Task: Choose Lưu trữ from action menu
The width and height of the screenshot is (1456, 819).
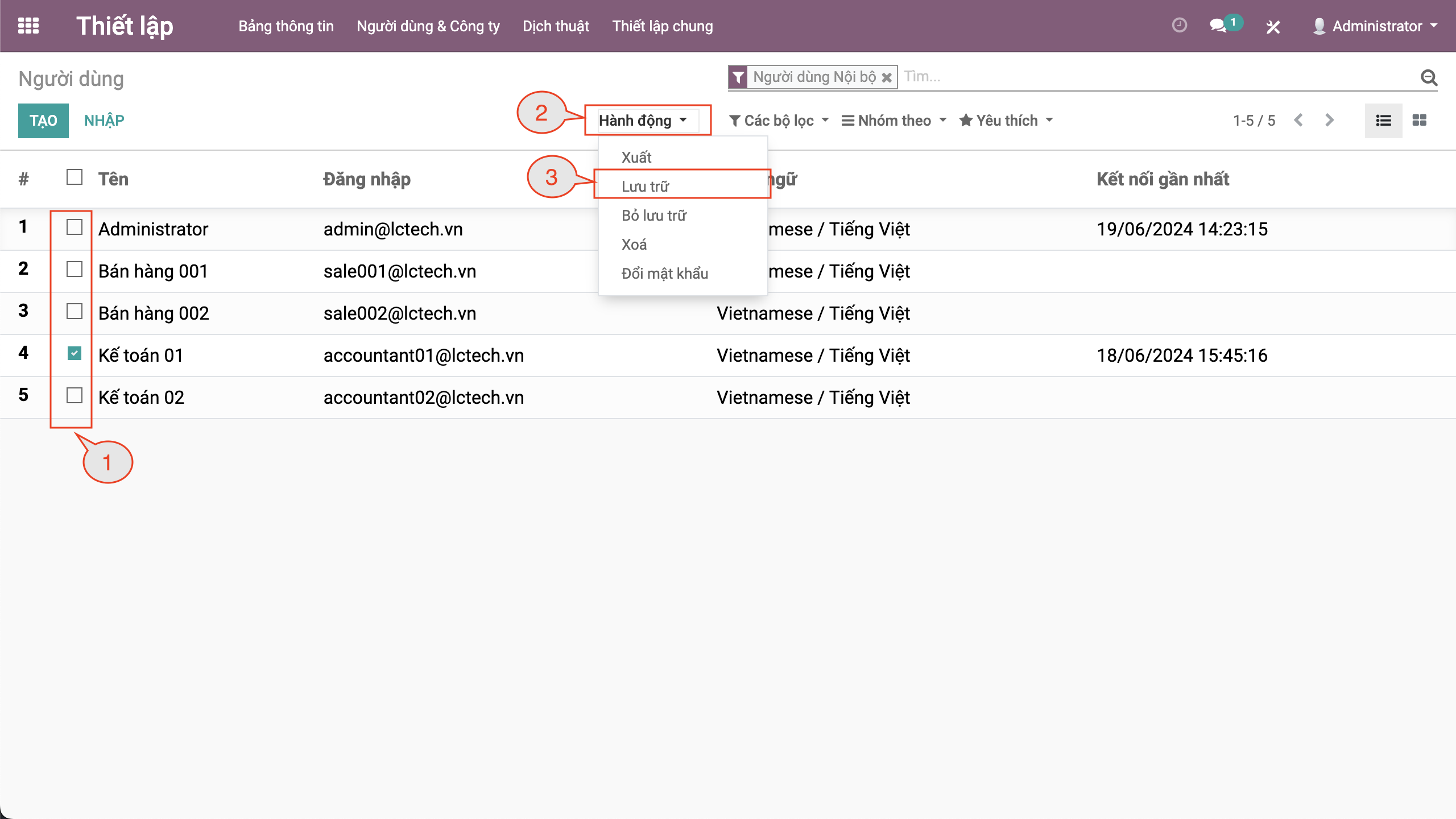Action: point(646,187)
